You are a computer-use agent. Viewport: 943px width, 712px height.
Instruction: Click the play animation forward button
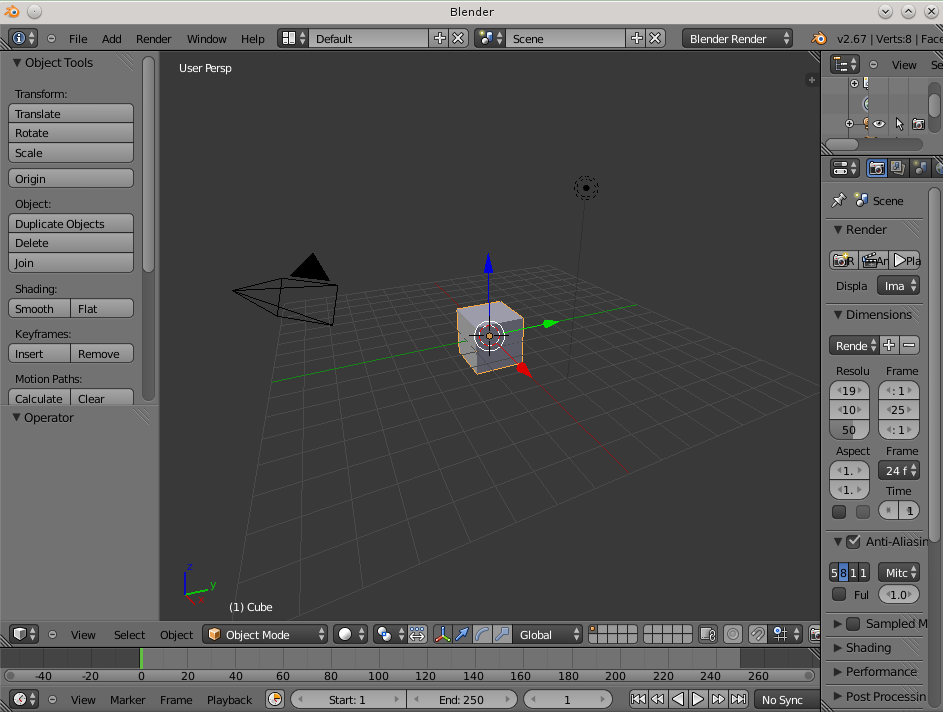pos(698,700)
